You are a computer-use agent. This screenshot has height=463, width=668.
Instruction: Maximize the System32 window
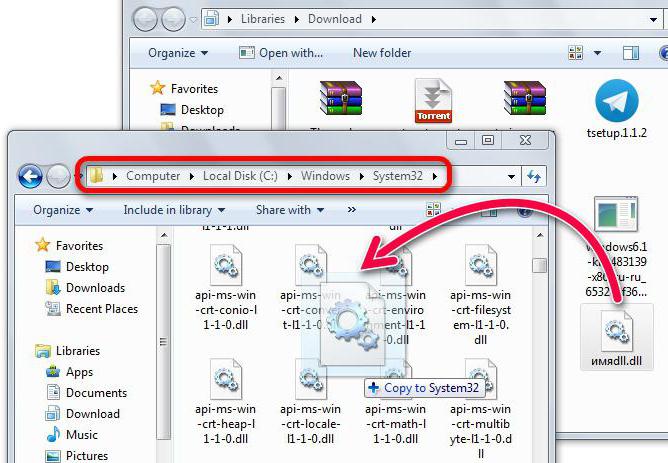(x=488, y=140)
